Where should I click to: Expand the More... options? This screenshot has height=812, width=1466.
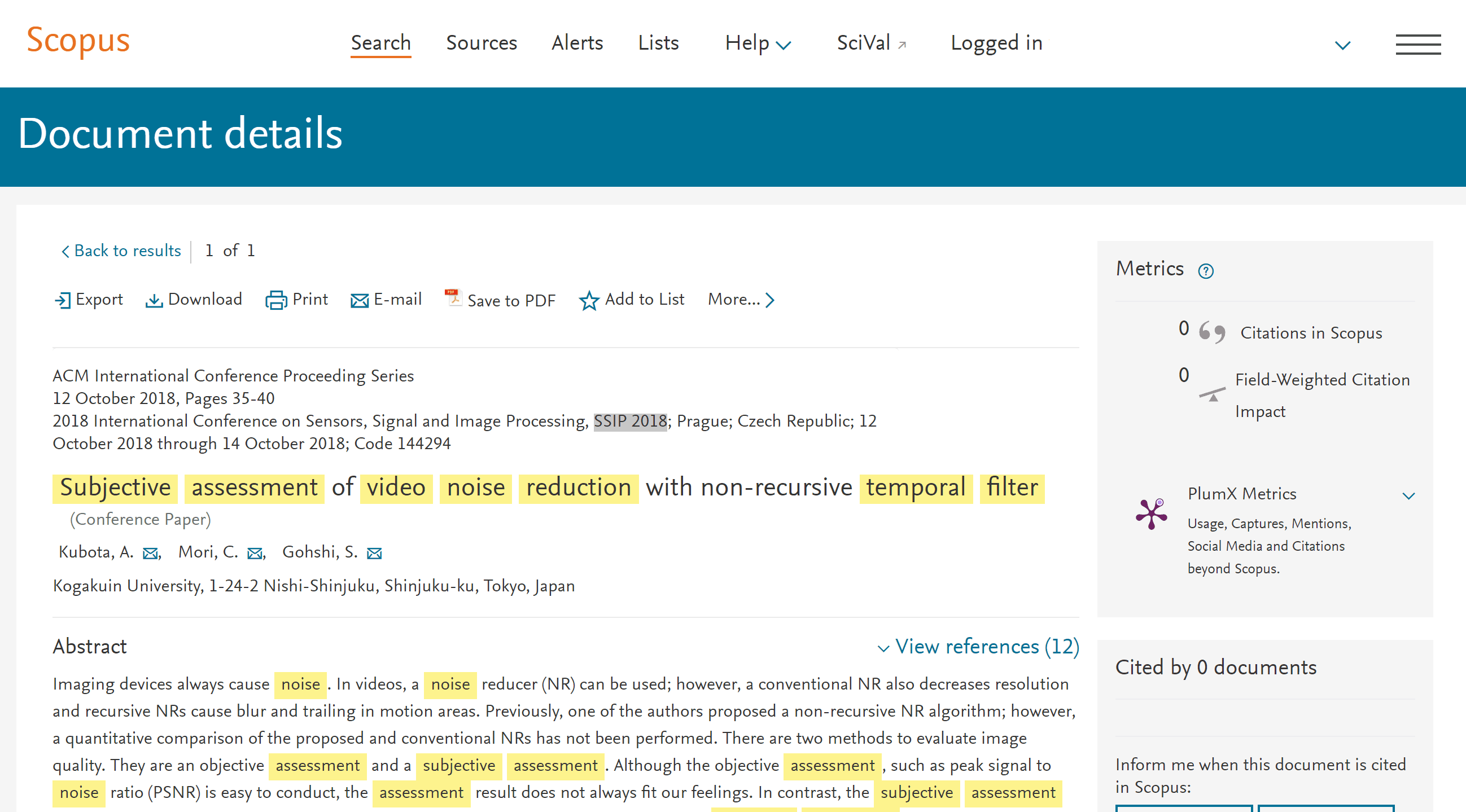coord(741,299)
